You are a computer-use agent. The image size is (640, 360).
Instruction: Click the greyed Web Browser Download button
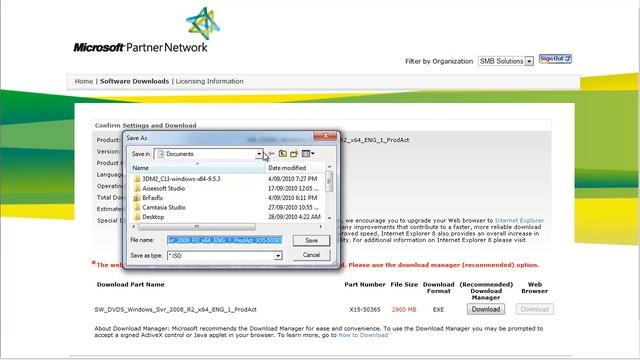coord(535,309)
